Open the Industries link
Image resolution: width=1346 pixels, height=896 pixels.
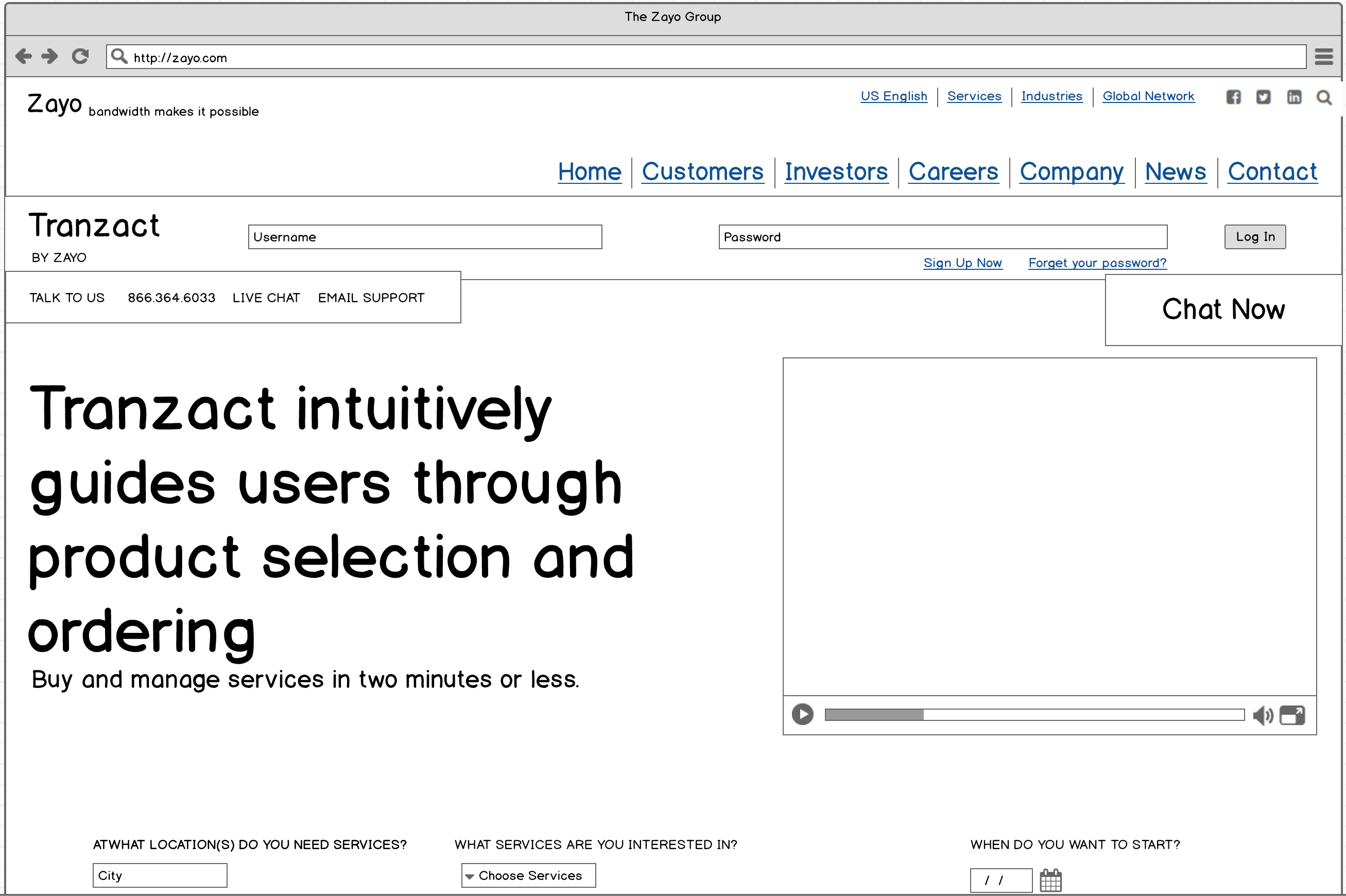click(1052, 96)
